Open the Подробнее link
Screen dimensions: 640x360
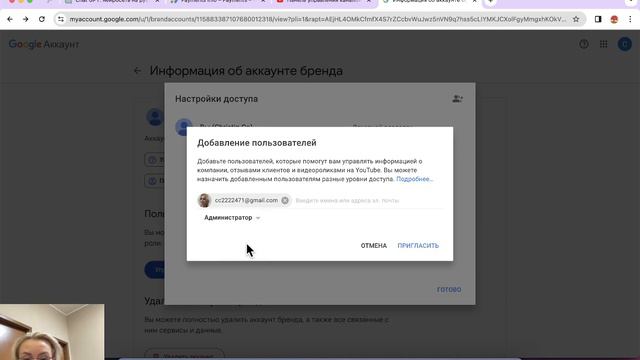tap(415, 179)
